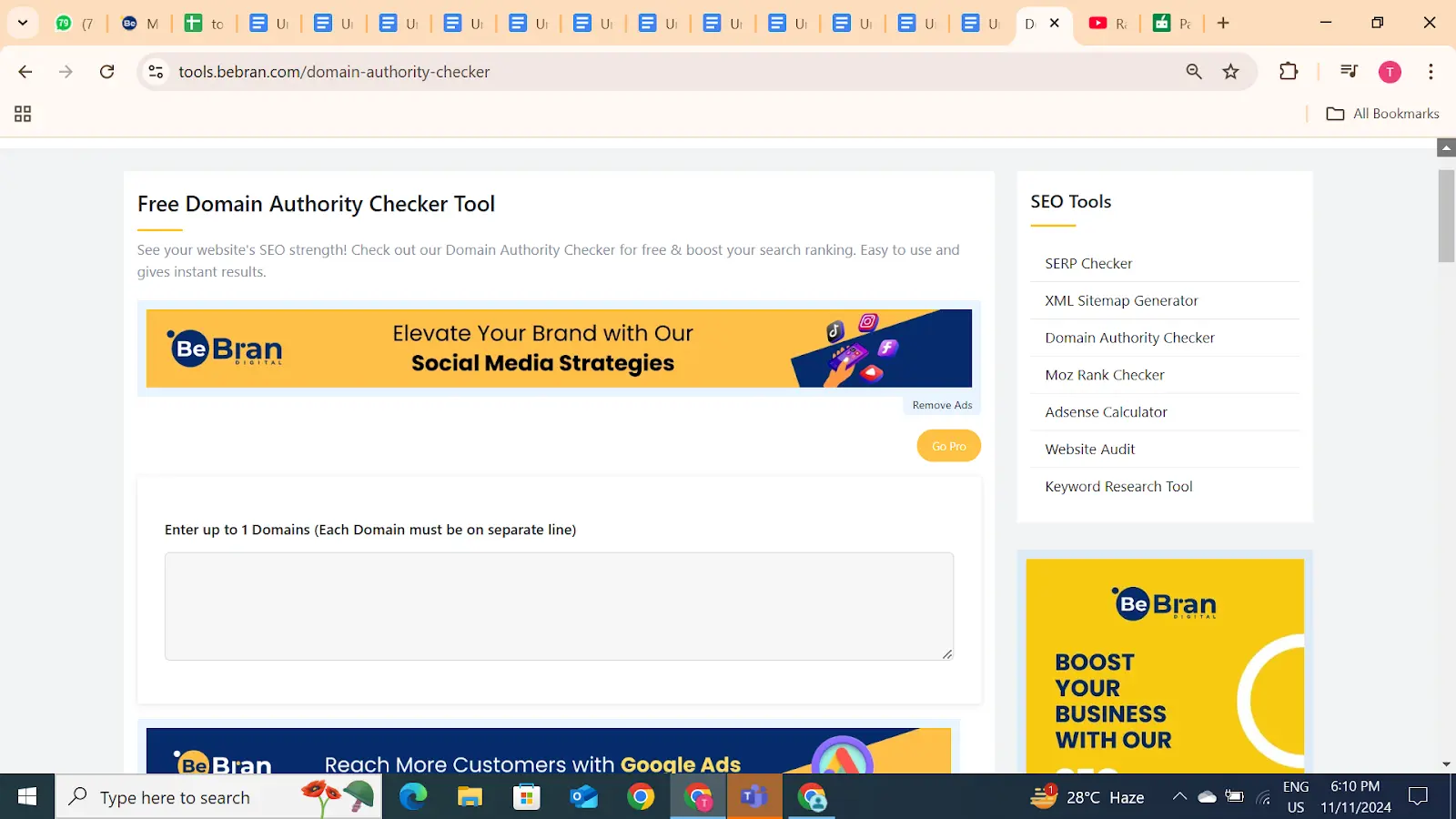
Task: Click the Boost Your Business sidebar ad
Action: (x=1165, y=666)
